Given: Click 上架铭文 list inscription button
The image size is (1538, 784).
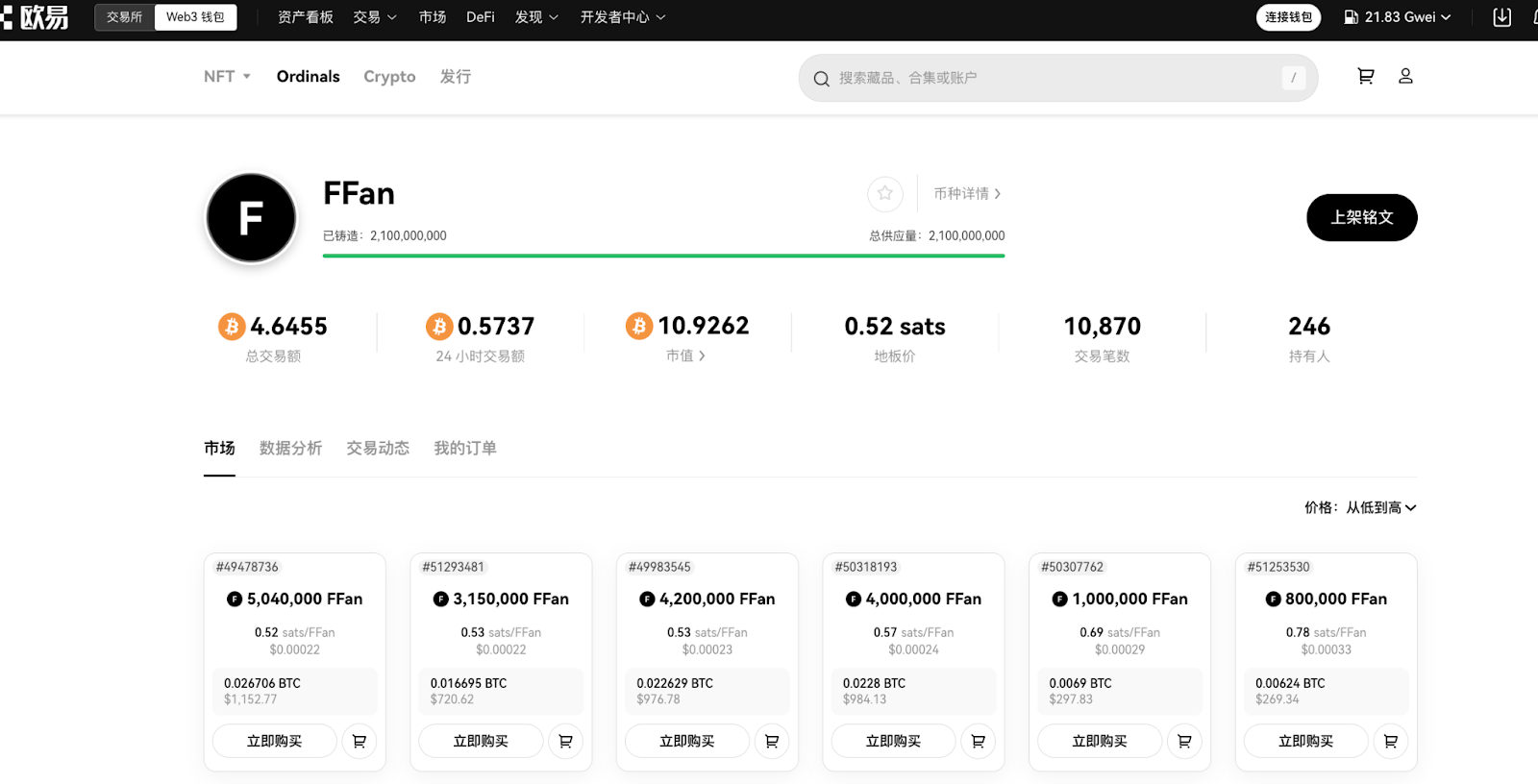Looking at the screenshot, I should [x=1361, y=217].
